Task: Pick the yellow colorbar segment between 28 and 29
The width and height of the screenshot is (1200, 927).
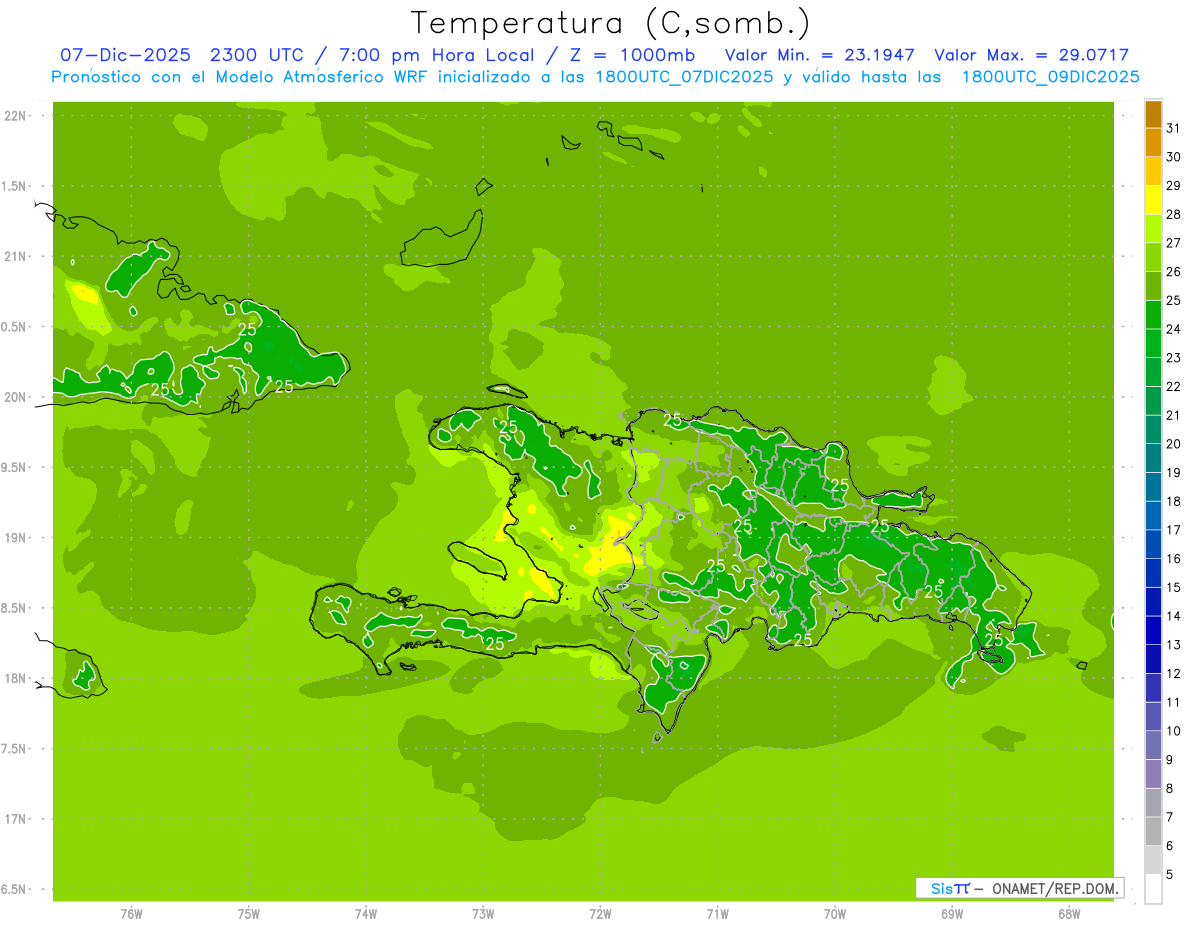Action: (x=1153, y=200)
